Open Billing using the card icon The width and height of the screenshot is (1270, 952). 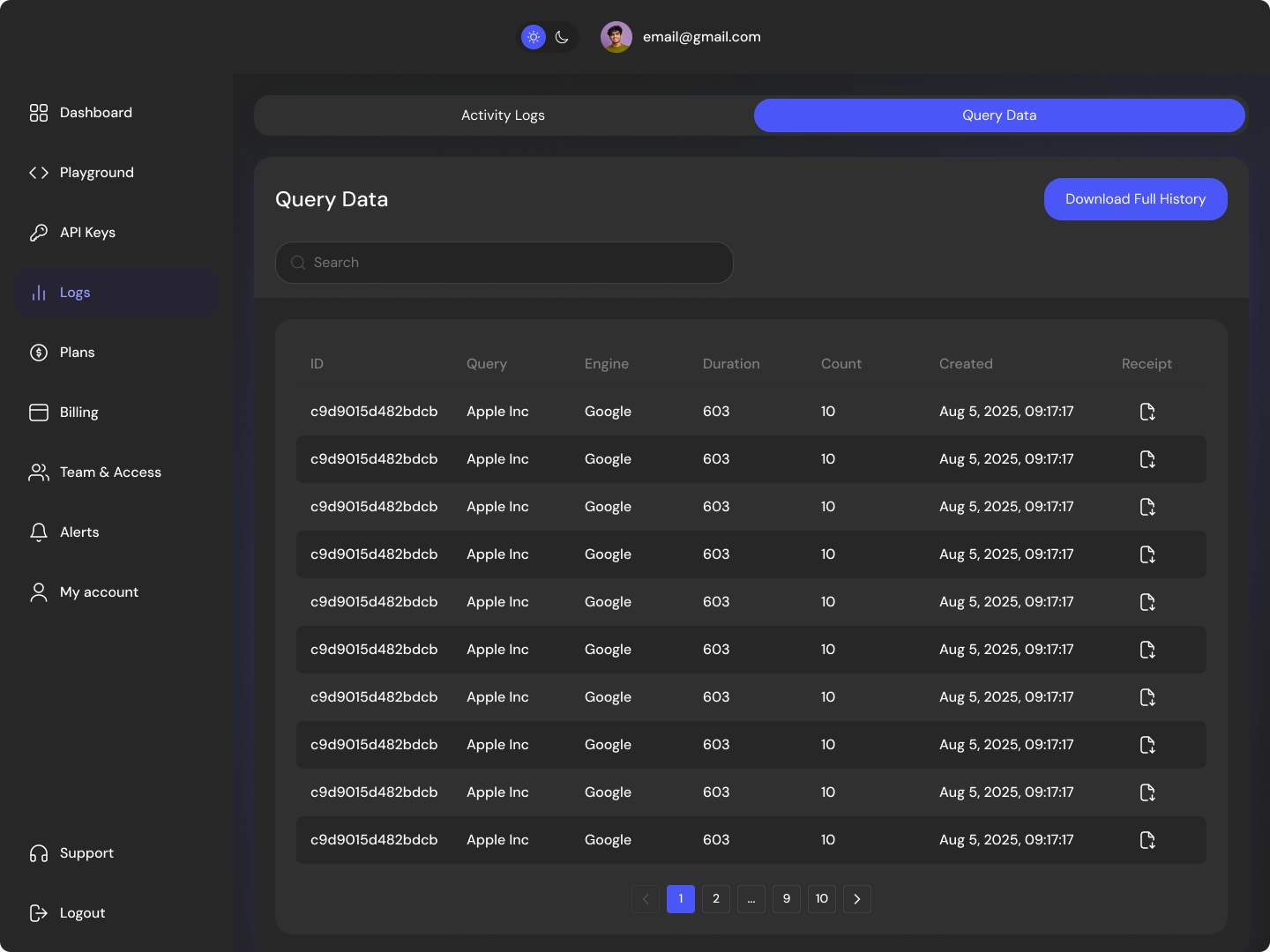pos(38,413)
